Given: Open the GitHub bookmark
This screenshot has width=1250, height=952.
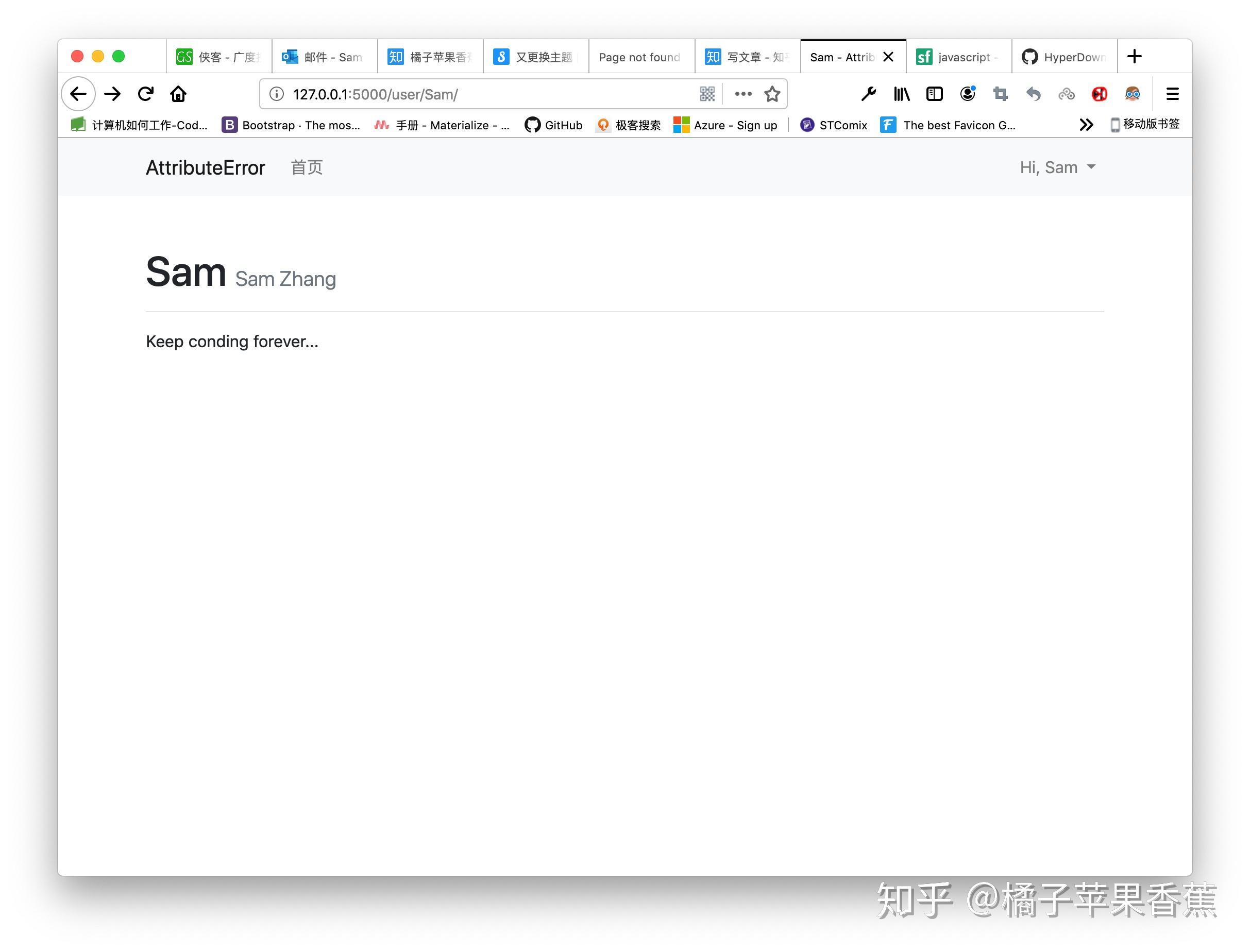Looking at the screenshot, I should (553, 125).
